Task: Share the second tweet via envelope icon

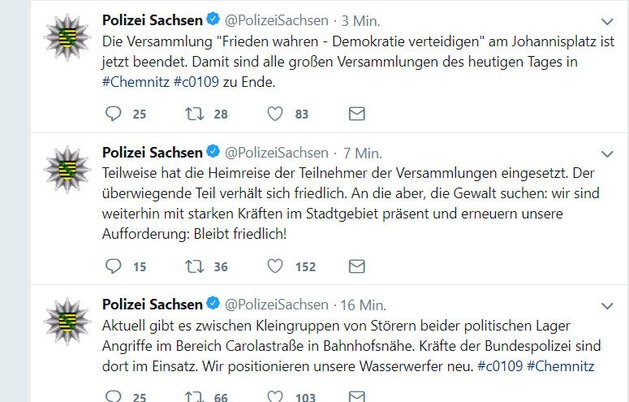Action: (x=357, y=266)
